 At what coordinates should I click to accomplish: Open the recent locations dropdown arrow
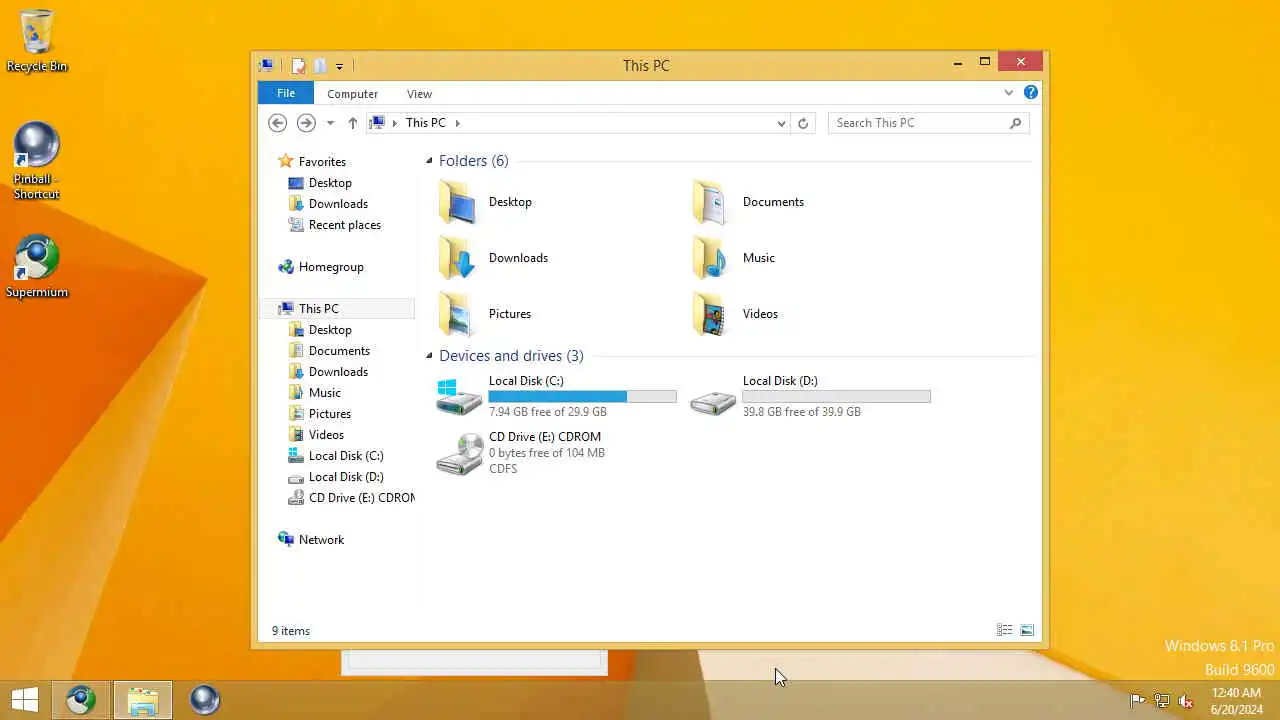(330, 123)
